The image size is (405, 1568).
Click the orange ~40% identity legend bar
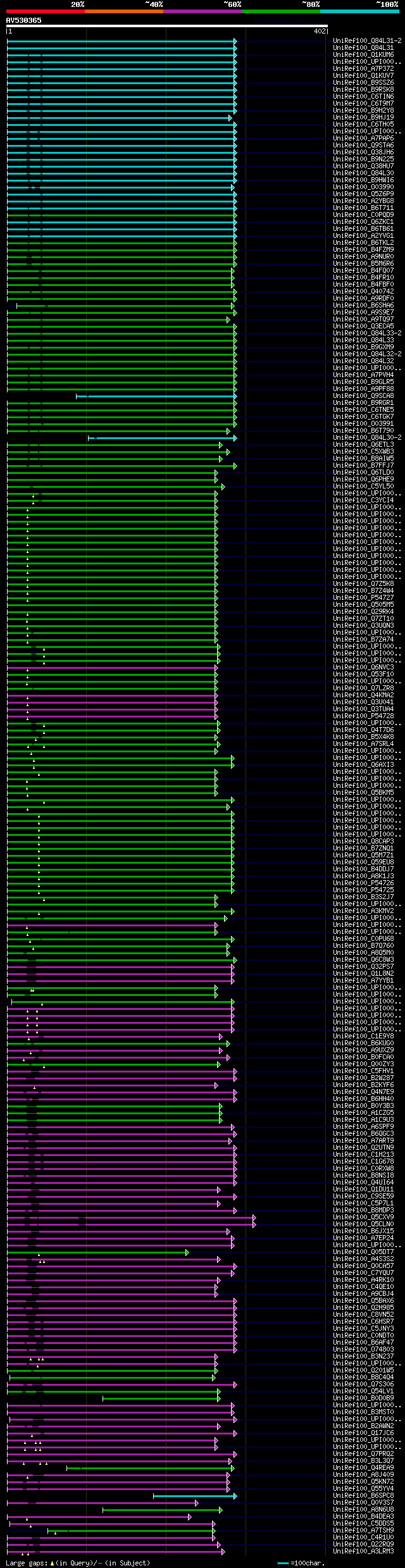pos(123,11)
